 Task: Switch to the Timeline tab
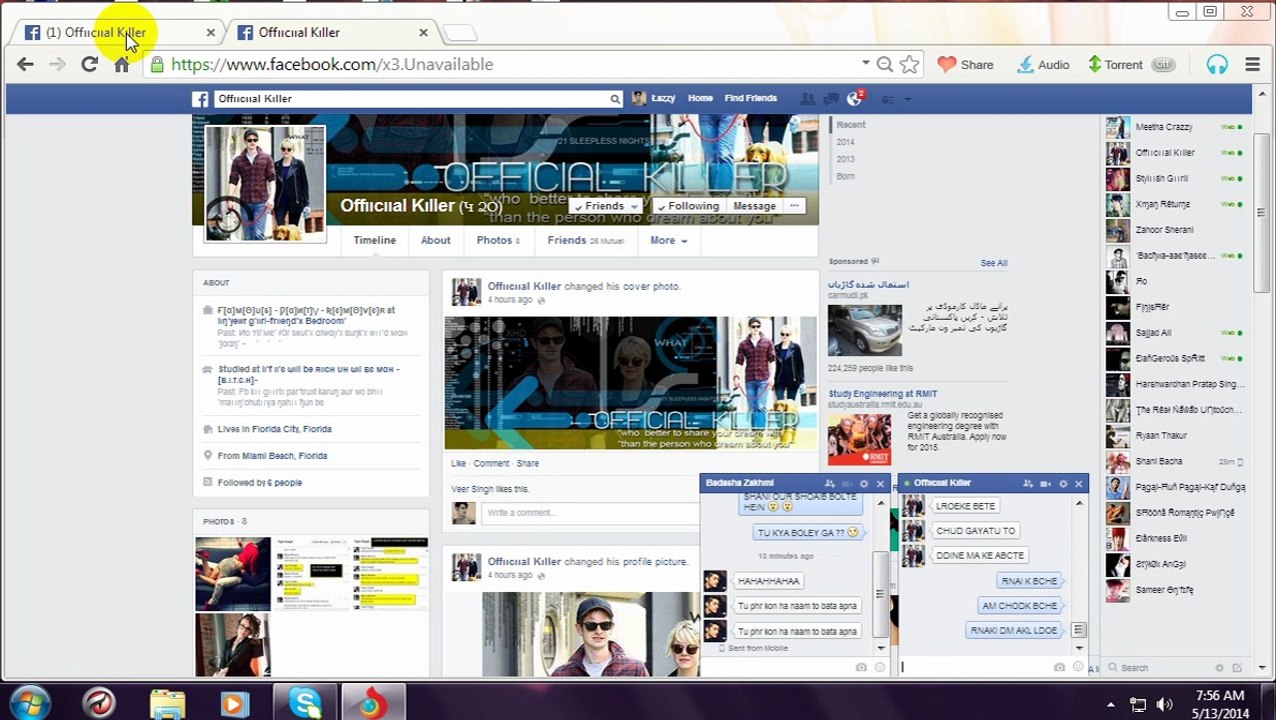(375, 241)
